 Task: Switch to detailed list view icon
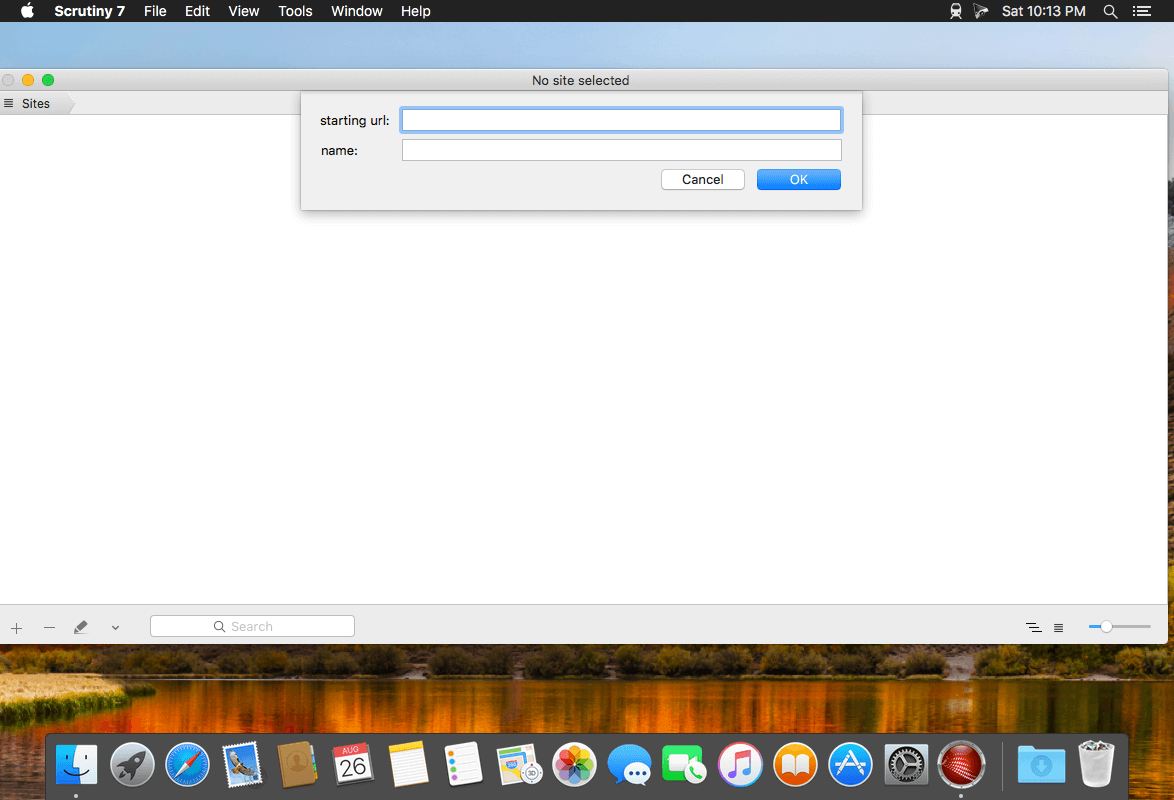pos(1058,627)
